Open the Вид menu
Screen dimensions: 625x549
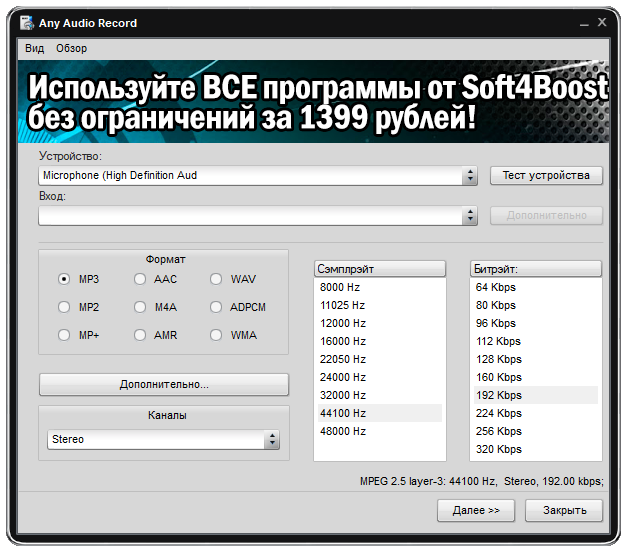click(34, 48)
